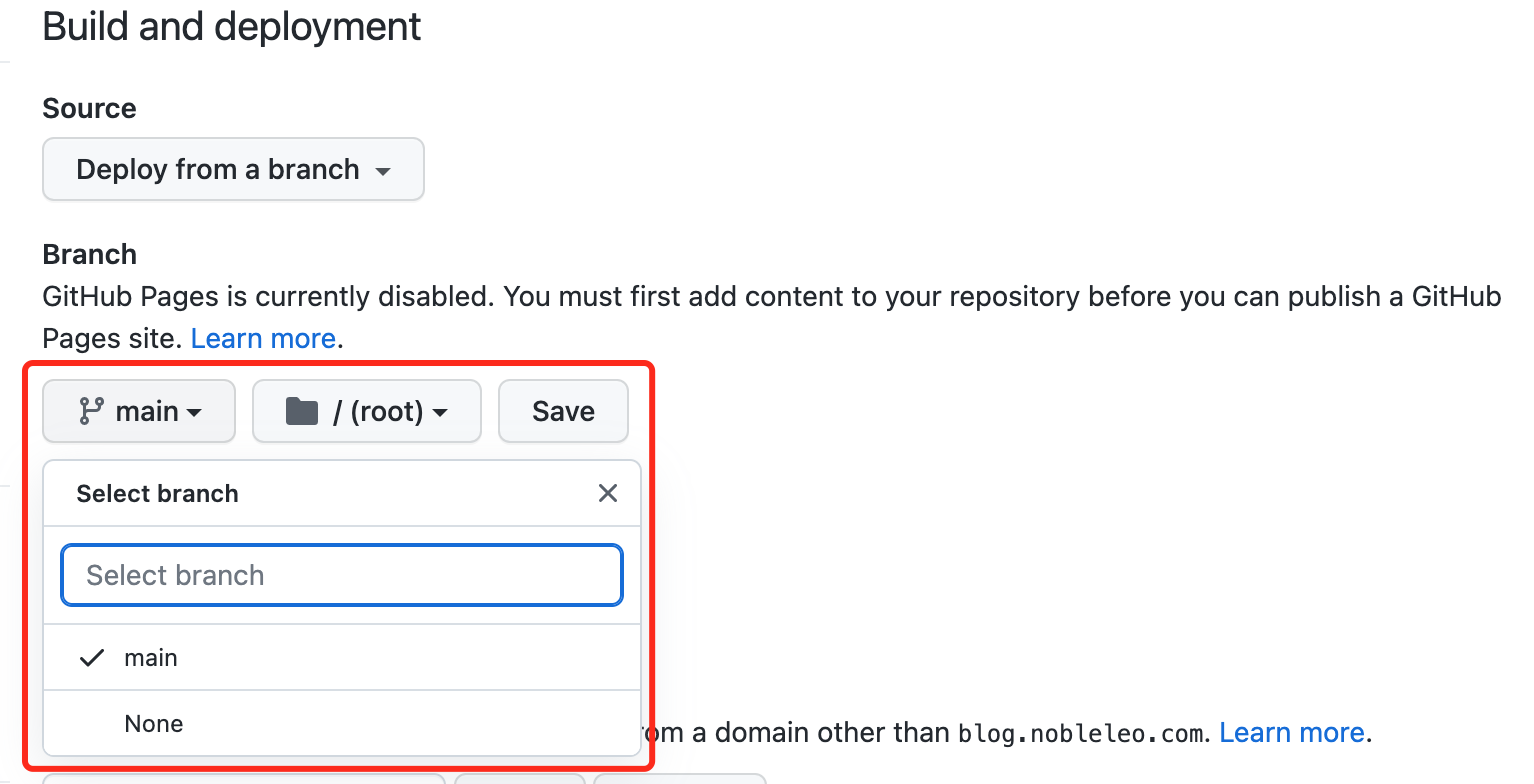Click the Select branch popup title

(158, 493)
